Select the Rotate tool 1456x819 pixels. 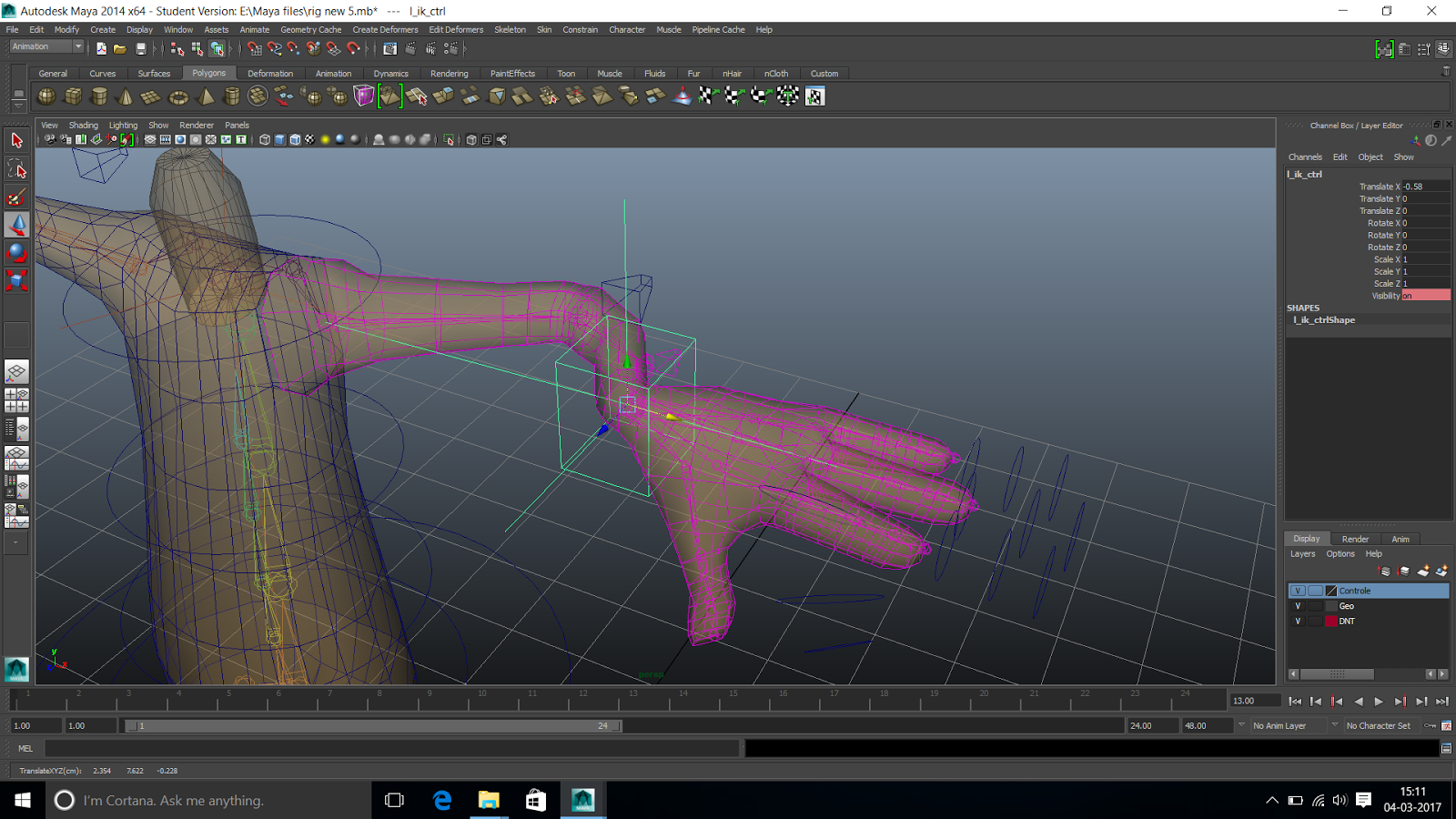pyautogui.click(x=15, y=253)
